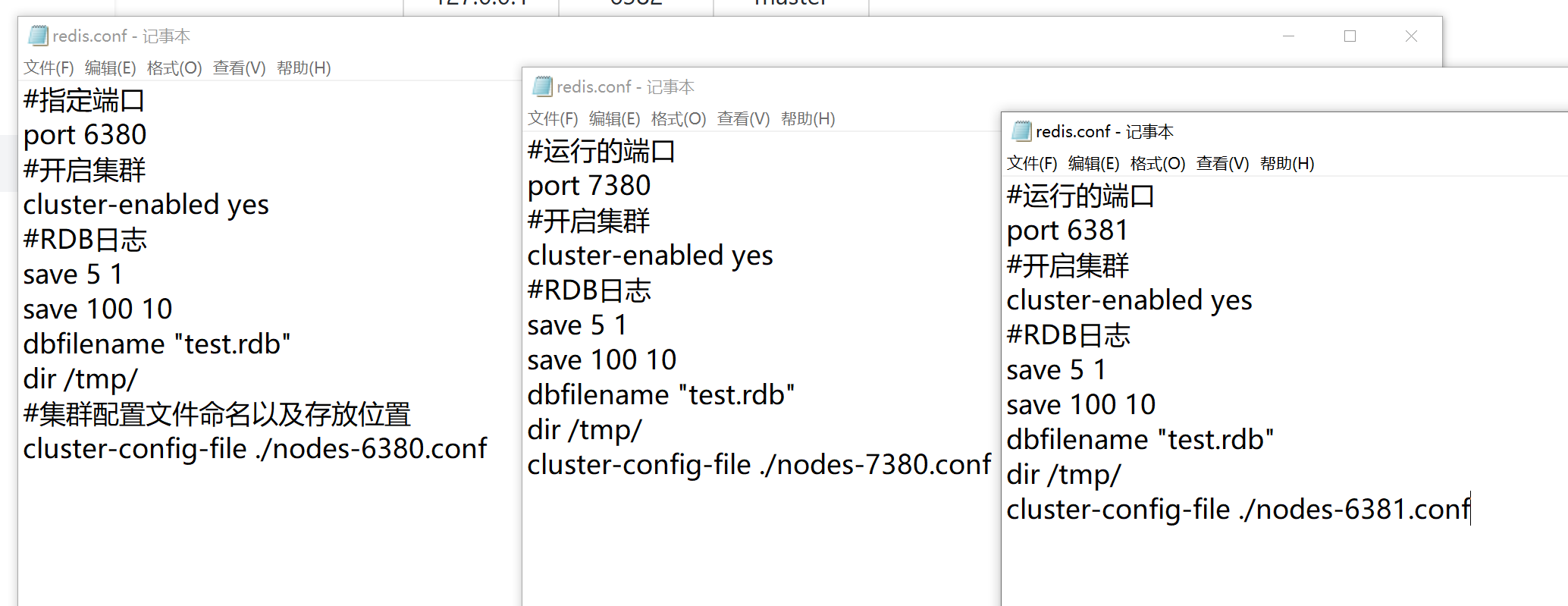
Task: Click 'save 5 1' in port 6380 window
Action: click(73, 275)
